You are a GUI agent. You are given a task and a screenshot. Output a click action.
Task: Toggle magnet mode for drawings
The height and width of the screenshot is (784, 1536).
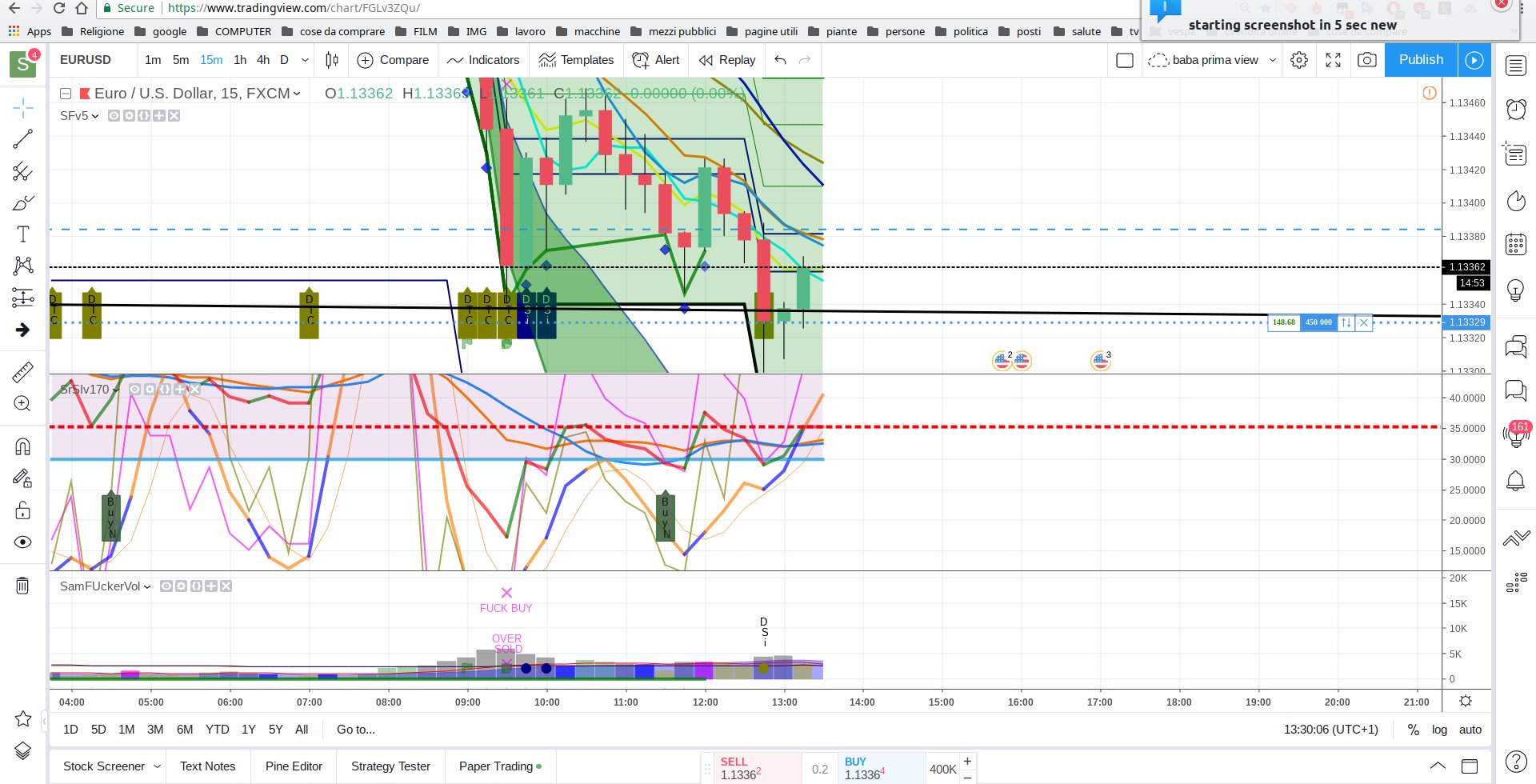click(22, 446)
